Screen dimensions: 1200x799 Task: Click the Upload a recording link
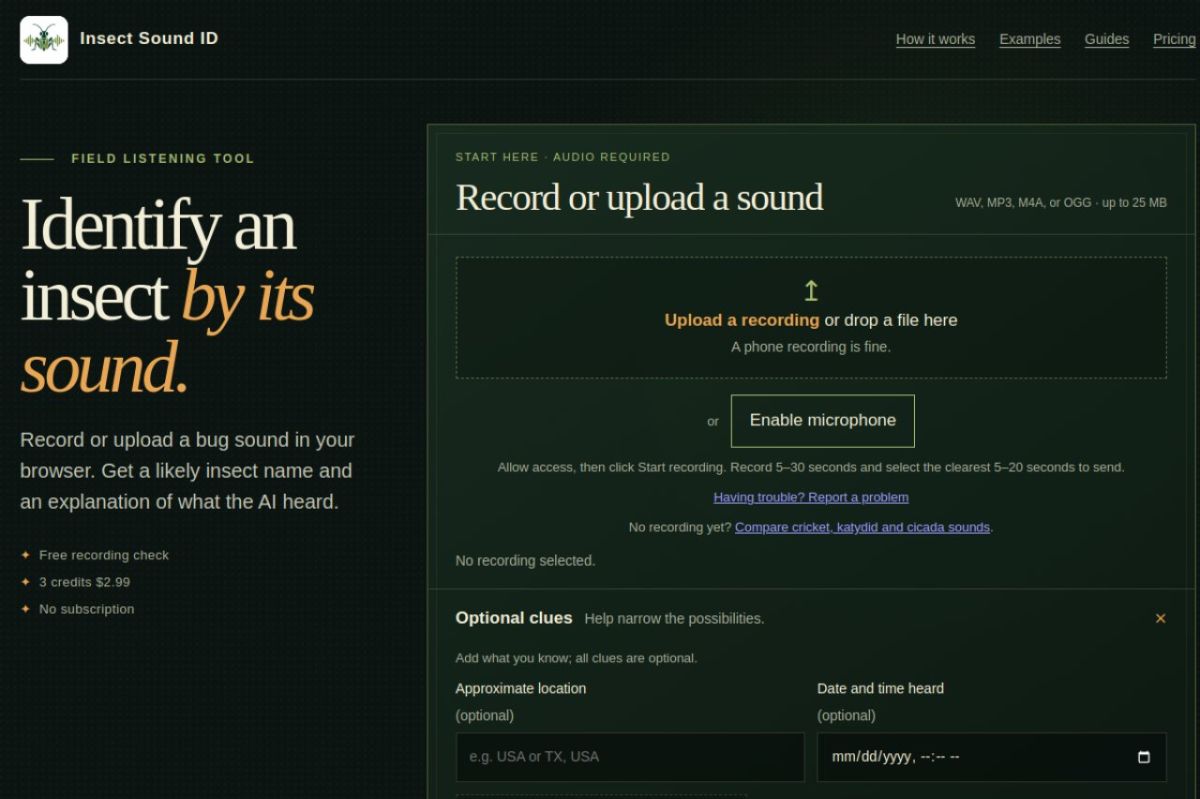pyautogui.click(x=742, y=320)
